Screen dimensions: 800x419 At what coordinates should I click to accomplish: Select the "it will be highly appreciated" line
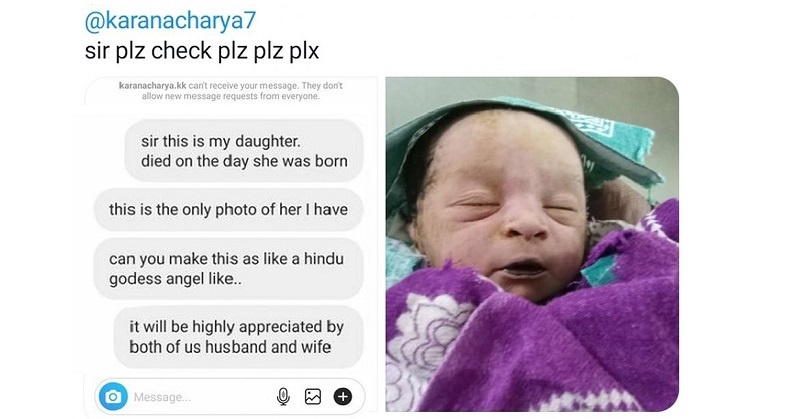point(236,327)
